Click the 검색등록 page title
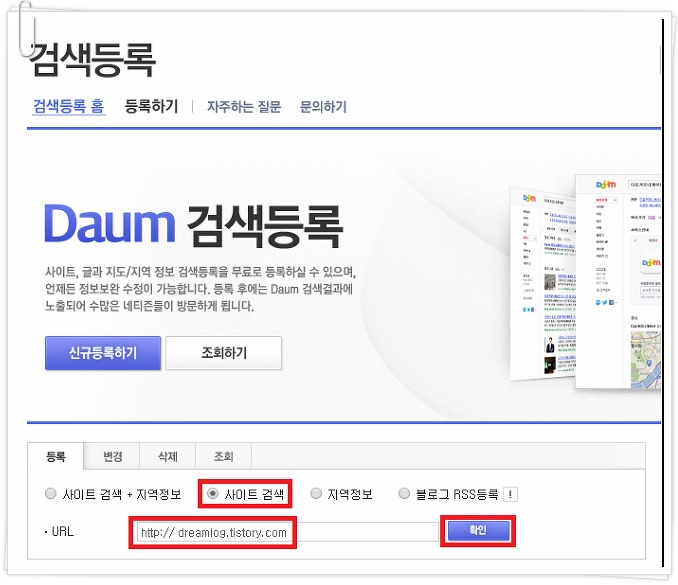The width and height of the screenshot is (678, 585). 92,60
